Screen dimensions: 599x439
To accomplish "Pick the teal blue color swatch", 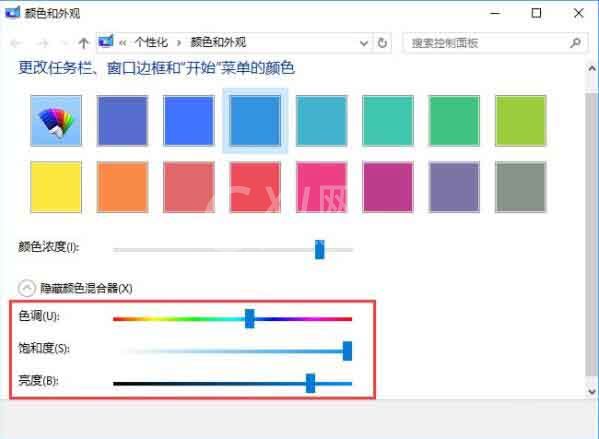I will [321, 121].
